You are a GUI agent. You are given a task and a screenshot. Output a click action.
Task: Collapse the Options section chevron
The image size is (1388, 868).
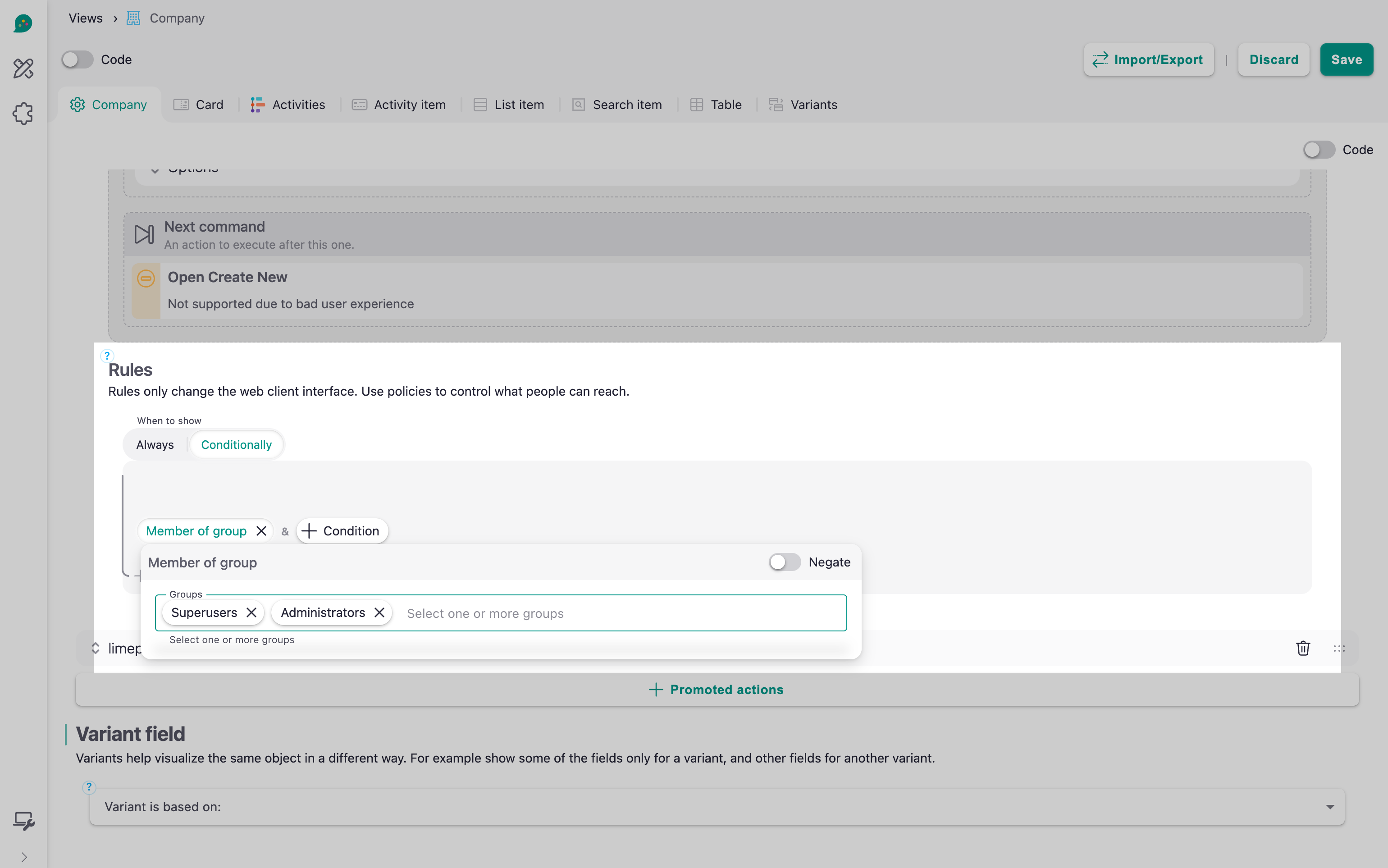(x=155, y=170)
